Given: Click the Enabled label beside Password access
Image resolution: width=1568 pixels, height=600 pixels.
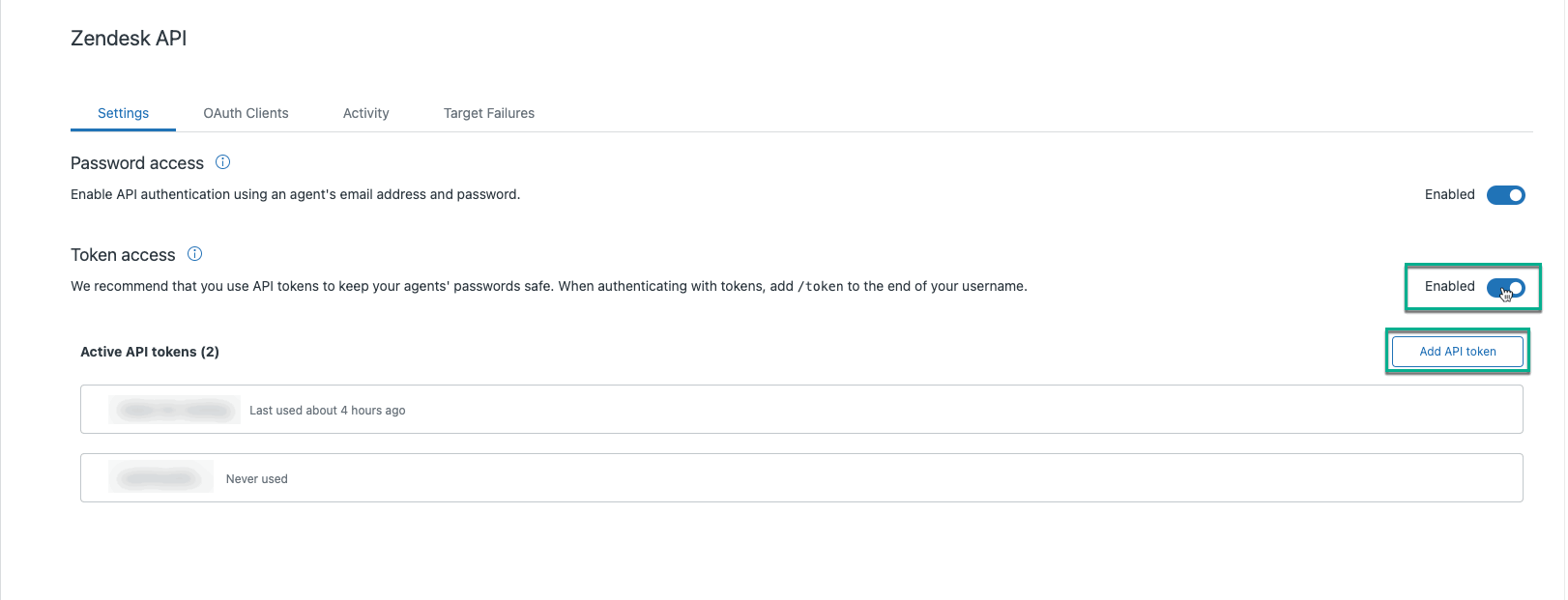Looking at the screenshot, I should point(1448,194).
